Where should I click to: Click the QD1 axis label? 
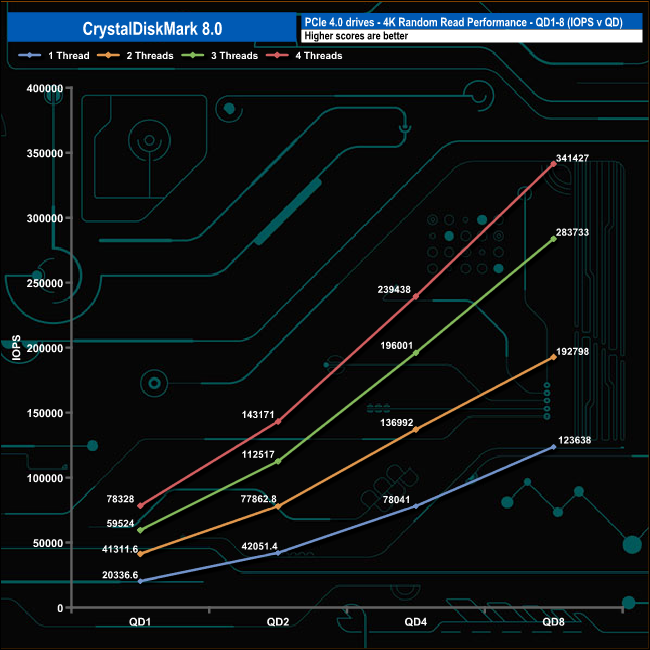pyautogui.click(x=140, y=622)
